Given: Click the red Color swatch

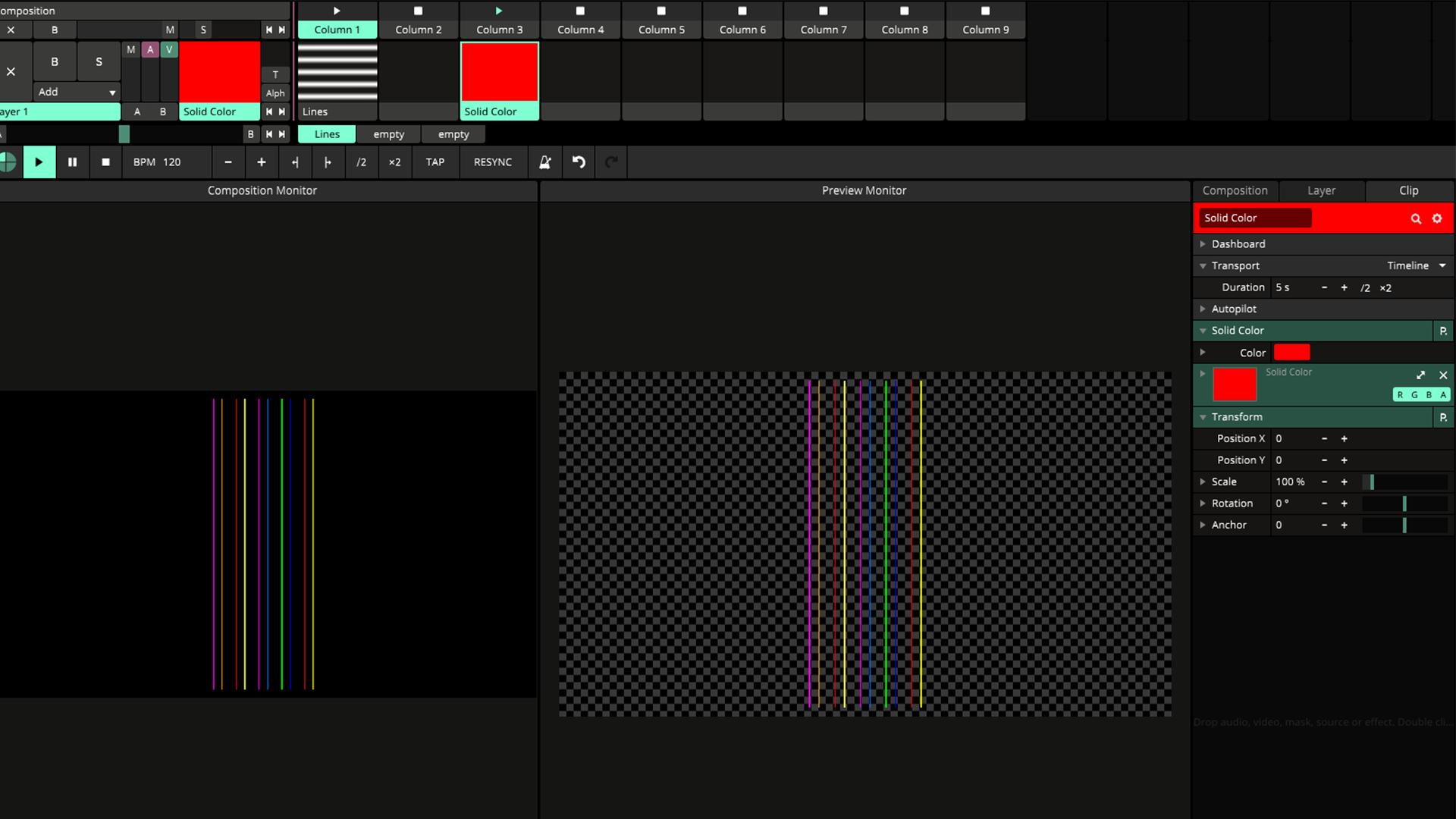Looking at the screenshot, I should click(x=1291, y=353).
